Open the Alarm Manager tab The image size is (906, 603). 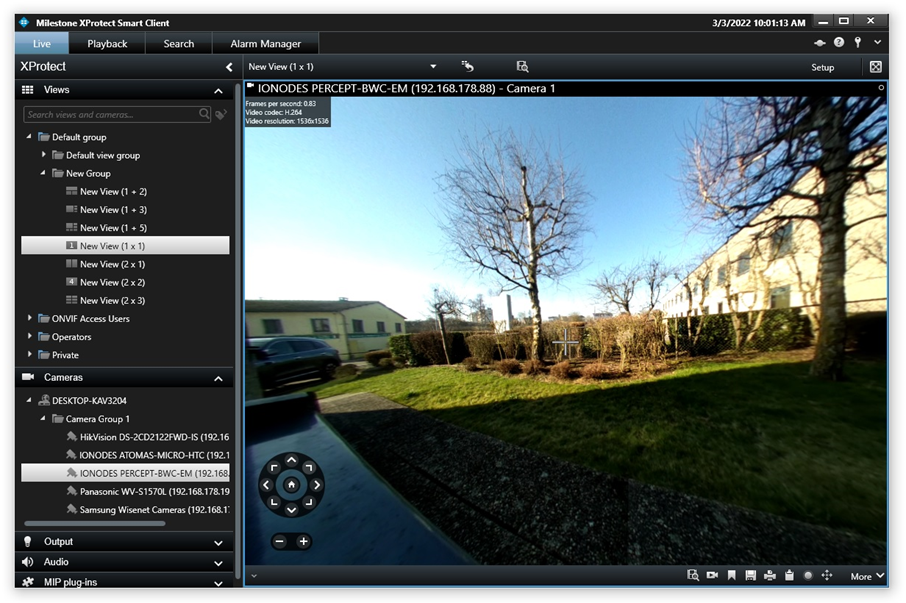(x=265, y=43)
